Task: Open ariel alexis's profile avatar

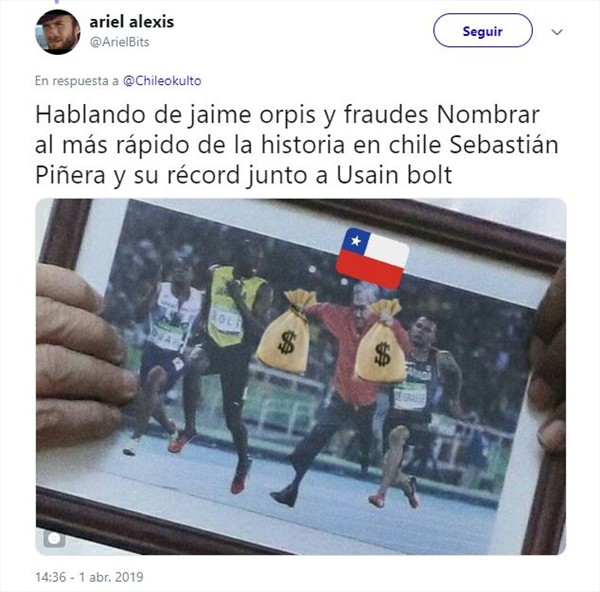Action: (58, 32)
